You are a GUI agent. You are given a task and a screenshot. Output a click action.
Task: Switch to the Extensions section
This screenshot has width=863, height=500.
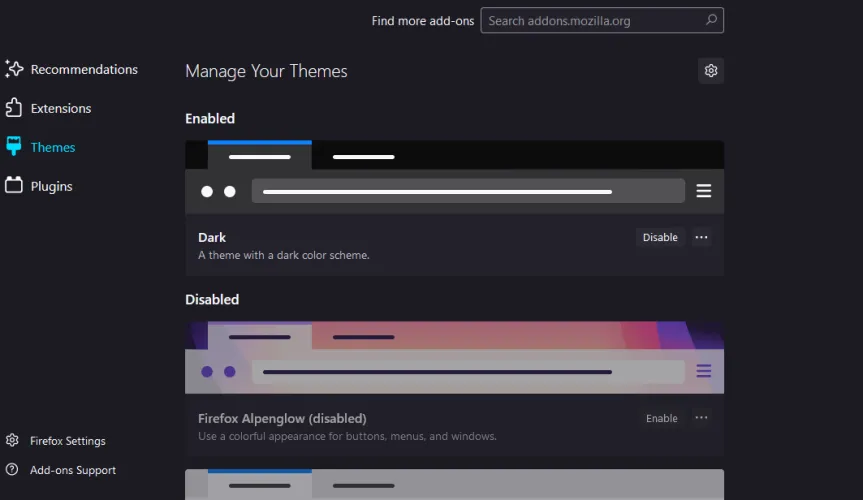tap(61, 108)
